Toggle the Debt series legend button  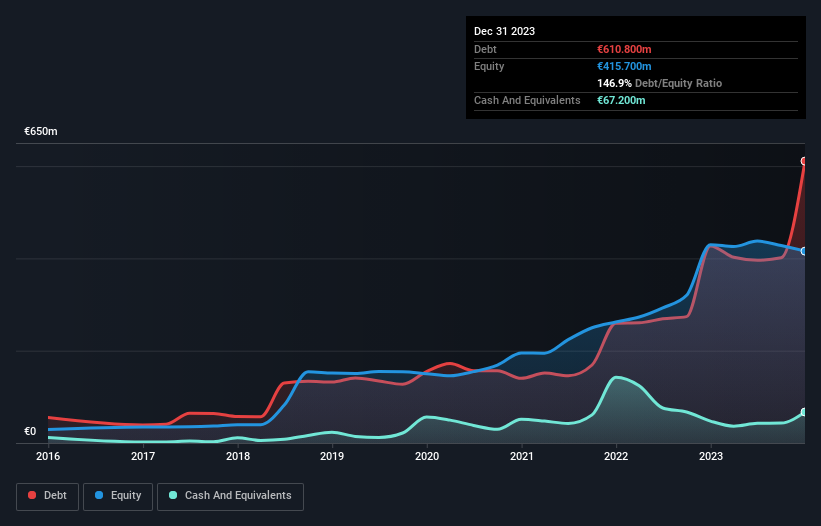[x=48, y=496]
